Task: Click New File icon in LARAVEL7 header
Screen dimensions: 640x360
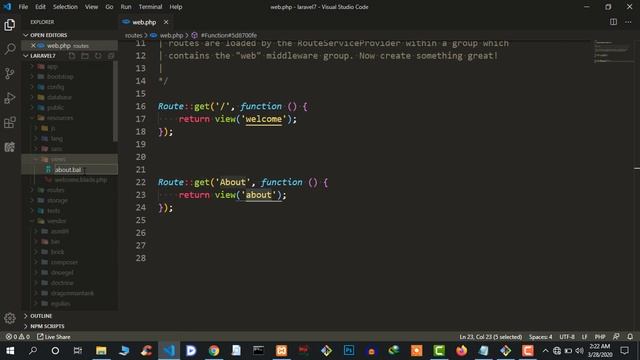Action: [72, 56]
